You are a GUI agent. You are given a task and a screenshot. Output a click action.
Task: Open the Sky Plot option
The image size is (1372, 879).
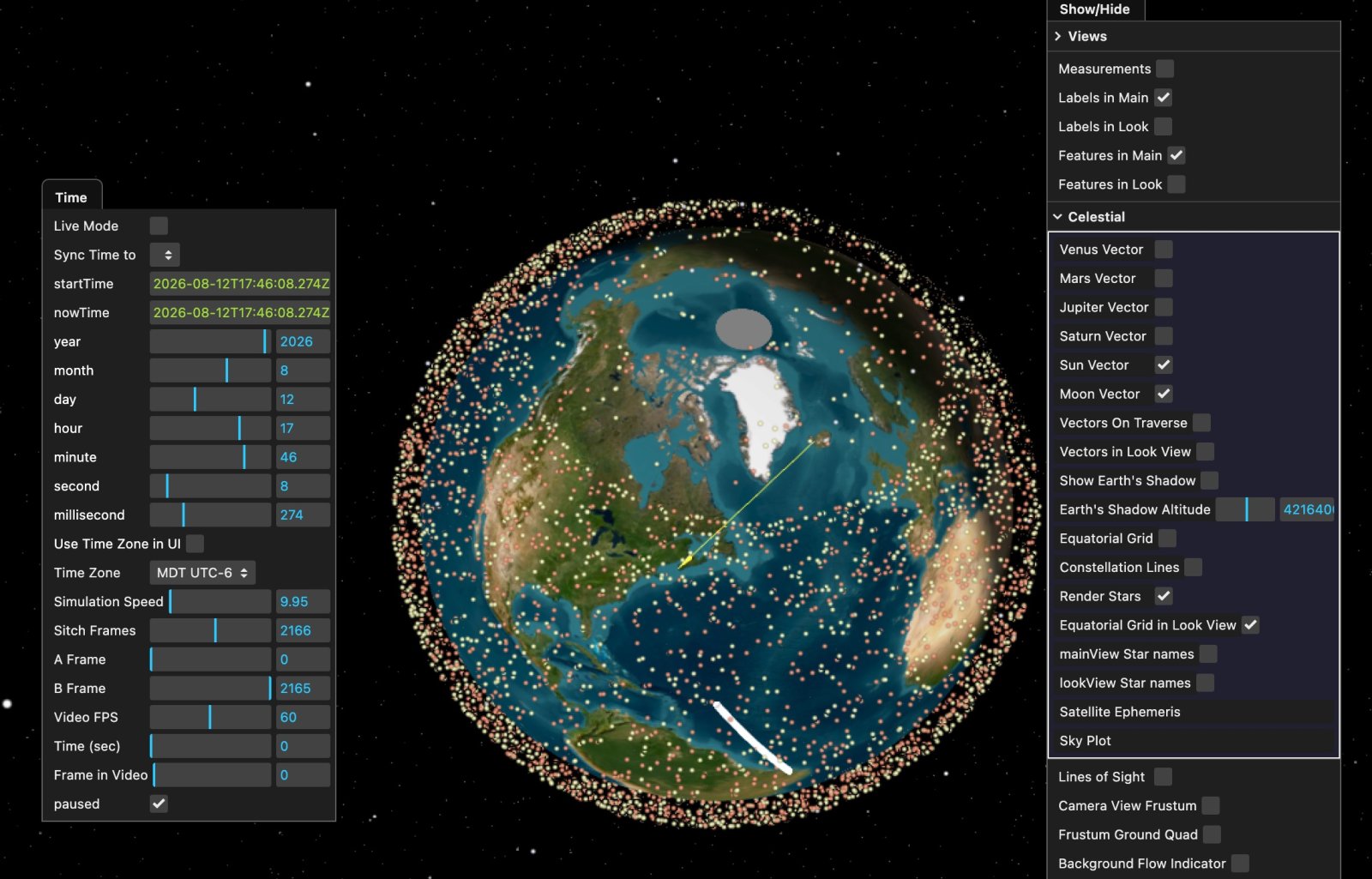[1085, 741]
